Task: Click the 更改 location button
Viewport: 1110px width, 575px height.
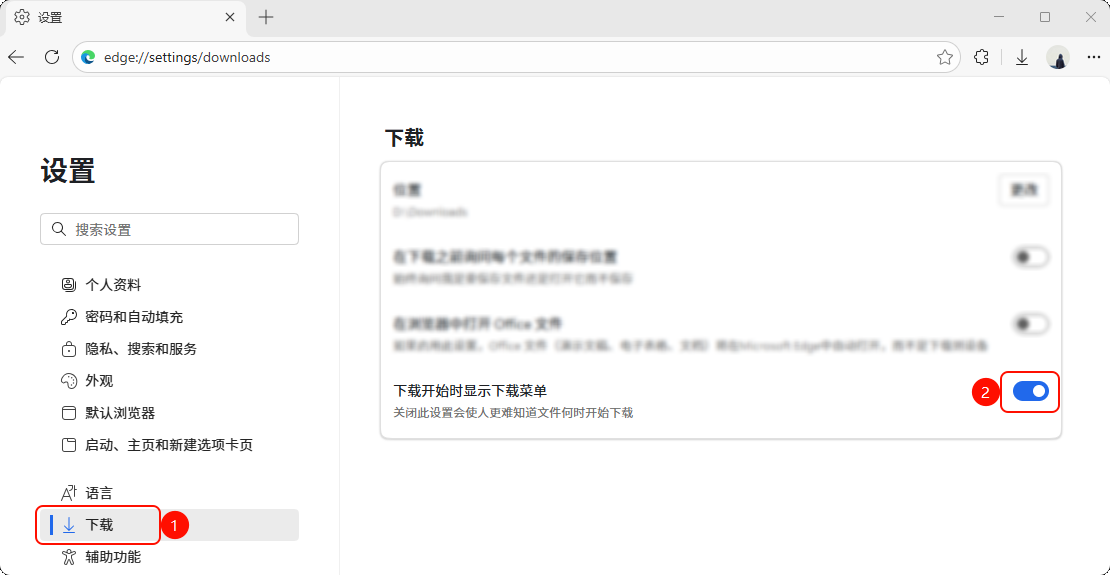Action: click(x=1024, y=190)
